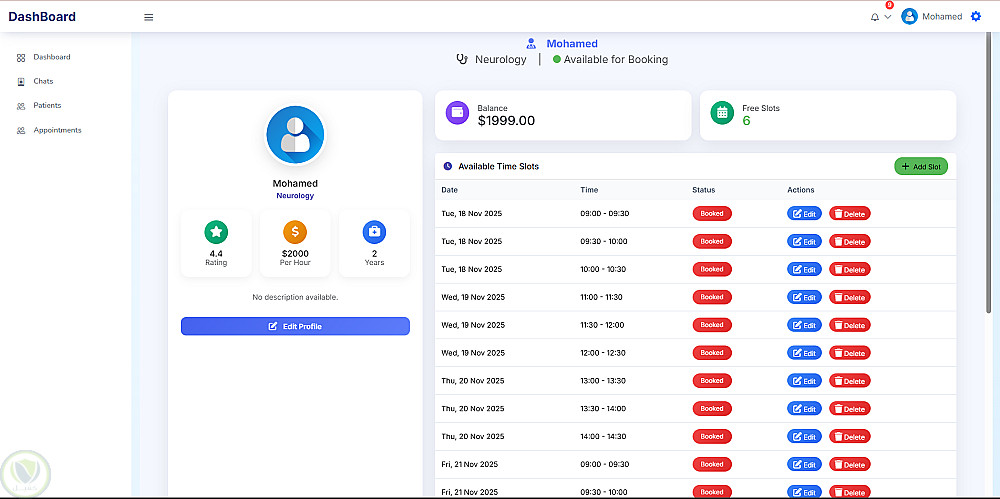This screenshot has height=499, width=1000.
Task: Edit the Thu 20 Nov 13:30 - 14:00 slot
Action: [x=804, y=408]
